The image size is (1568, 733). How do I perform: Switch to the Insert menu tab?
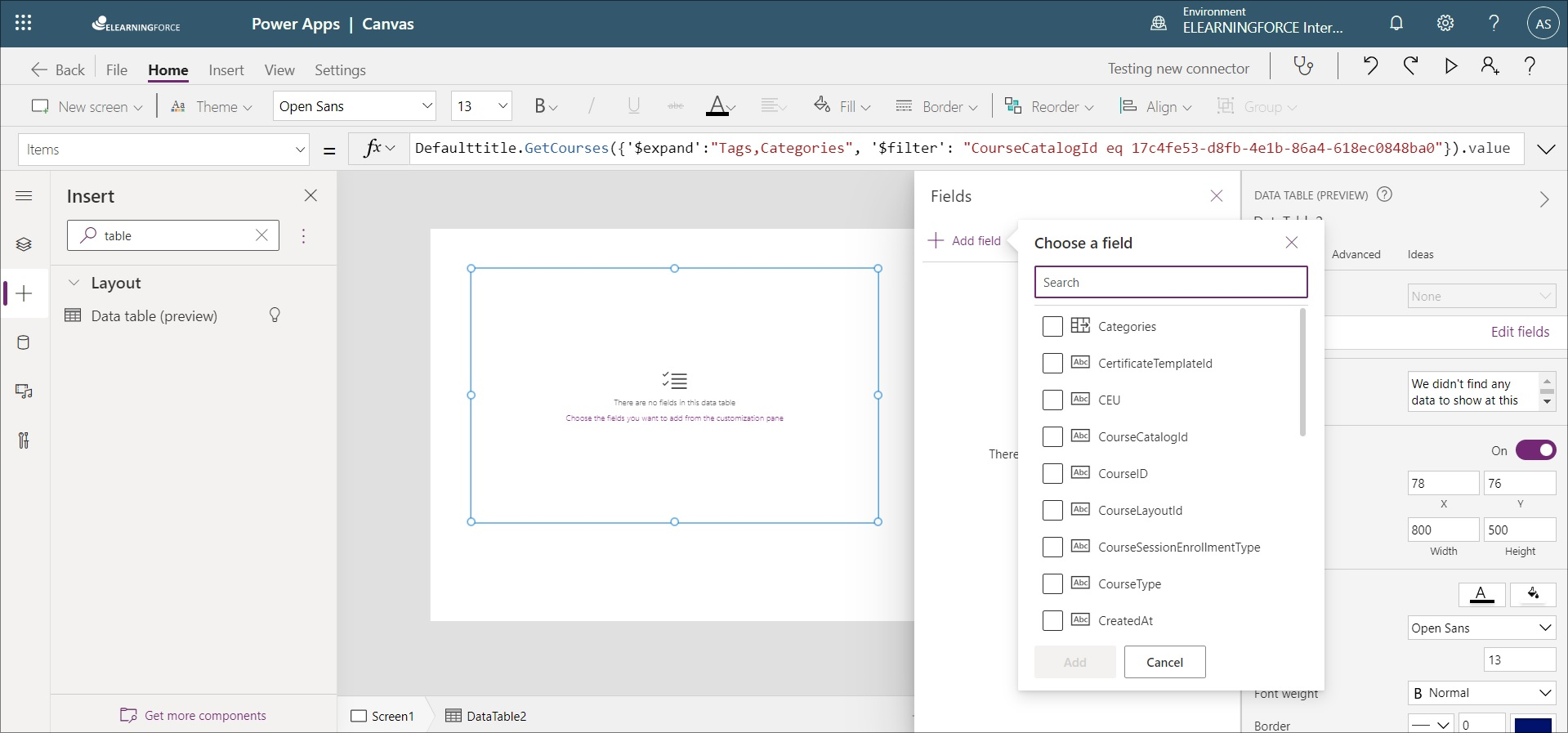click(x=226, y=70)
